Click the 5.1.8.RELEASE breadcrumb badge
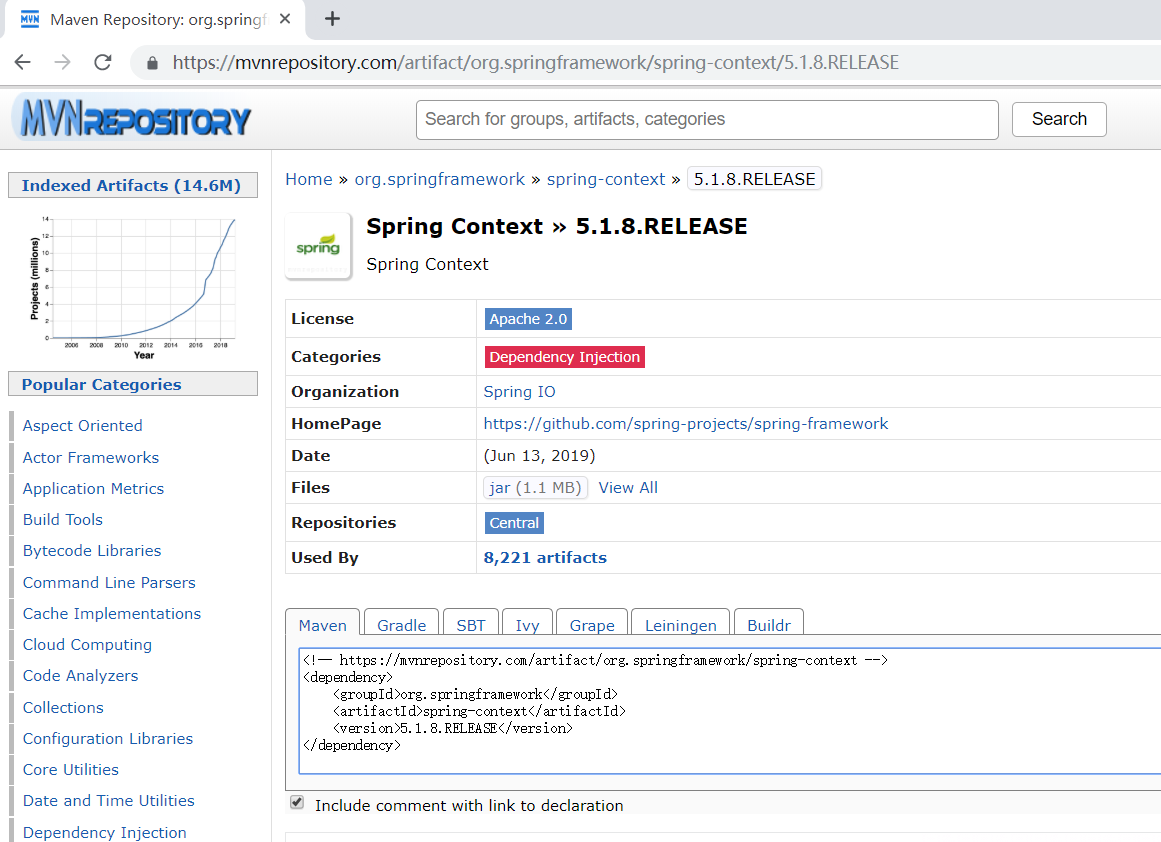The width and height of the screenshot is (1161, 842). coord(755,179)
